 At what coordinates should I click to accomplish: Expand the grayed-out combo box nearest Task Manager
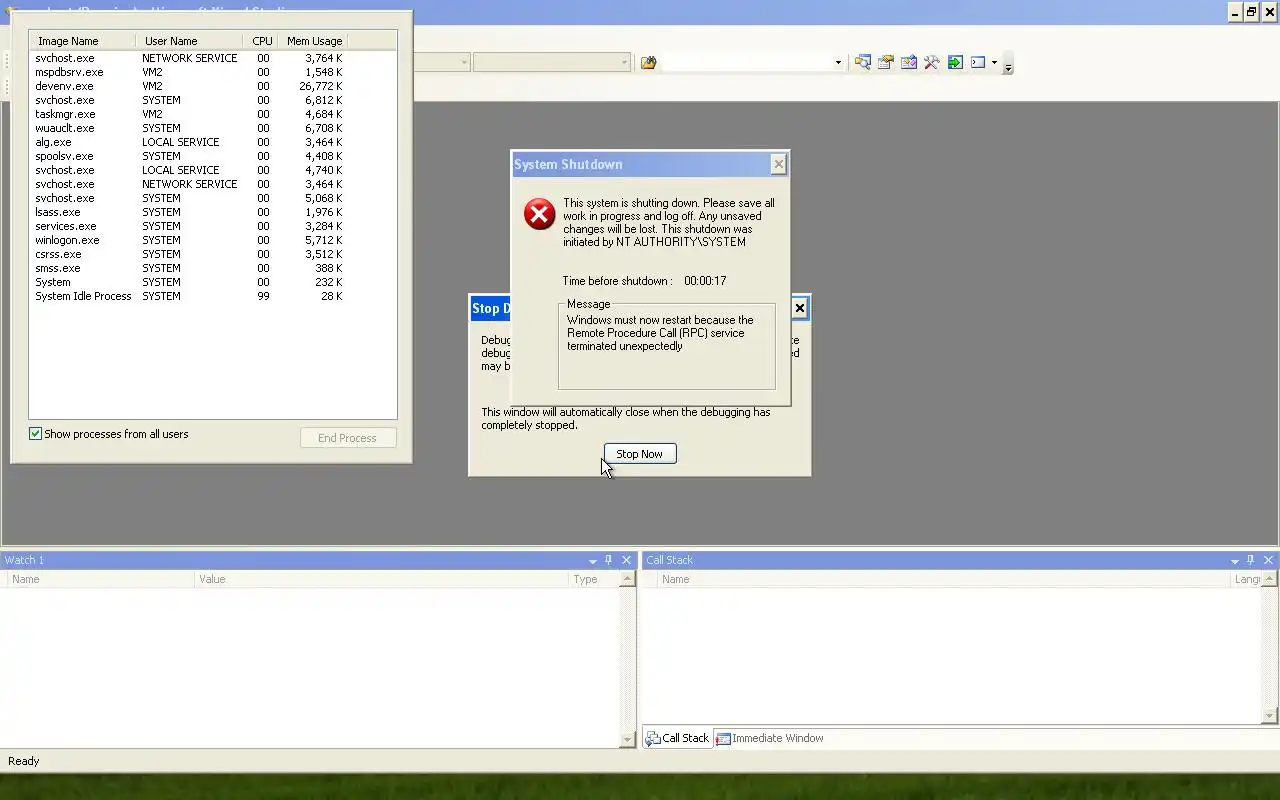(464, 62)
